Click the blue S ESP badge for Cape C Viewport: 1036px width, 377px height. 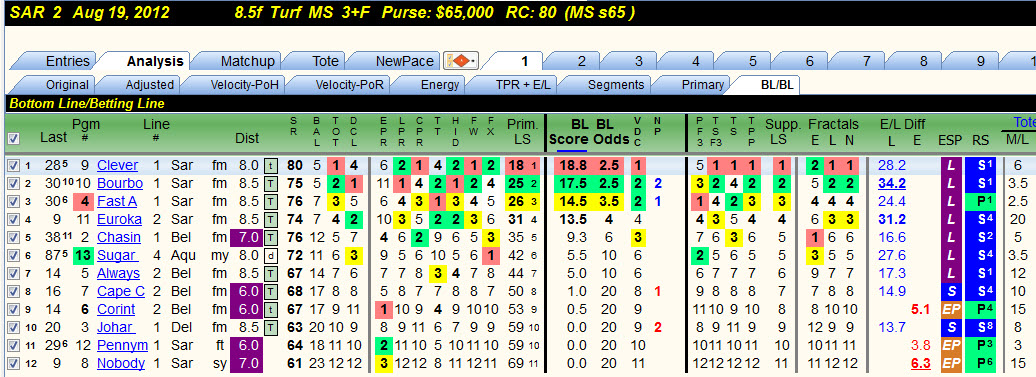click(x=949, y=291)
